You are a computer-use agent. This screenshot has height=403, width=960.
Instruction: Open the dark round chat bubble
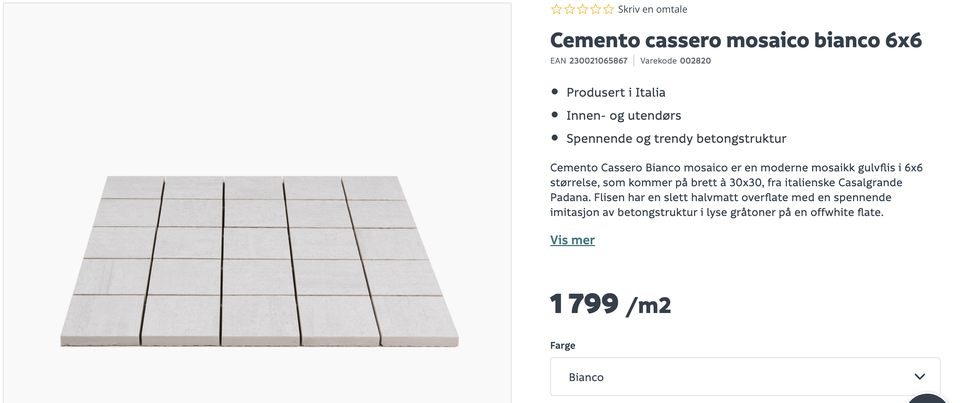pos(930,396)
